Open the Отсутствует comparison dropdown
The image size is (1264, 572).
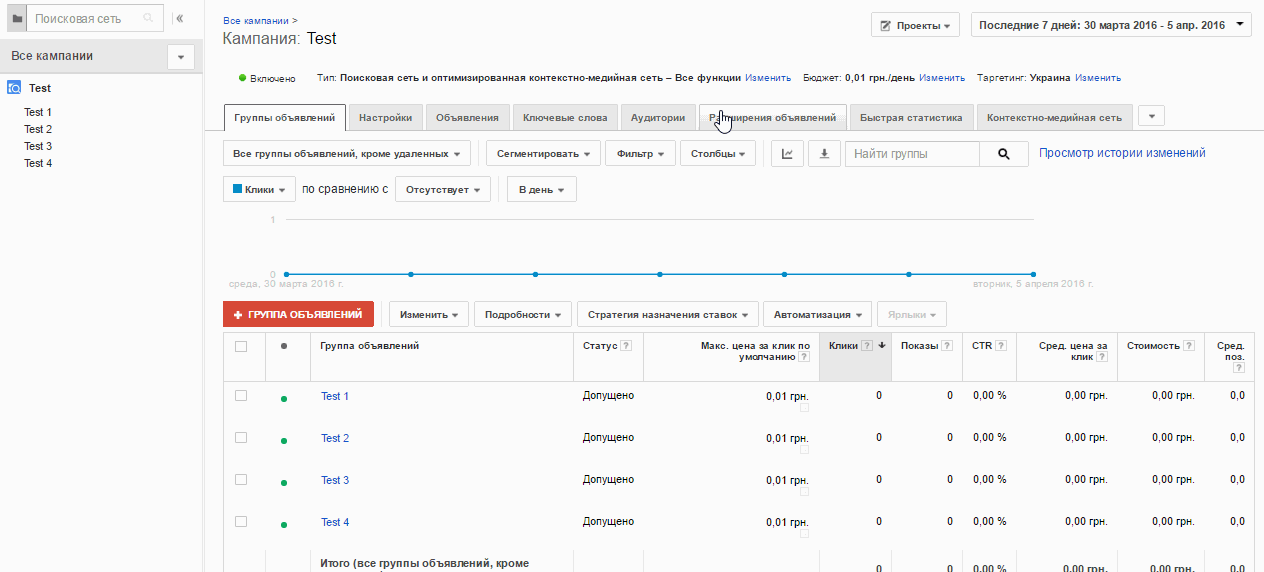(443, 189)
